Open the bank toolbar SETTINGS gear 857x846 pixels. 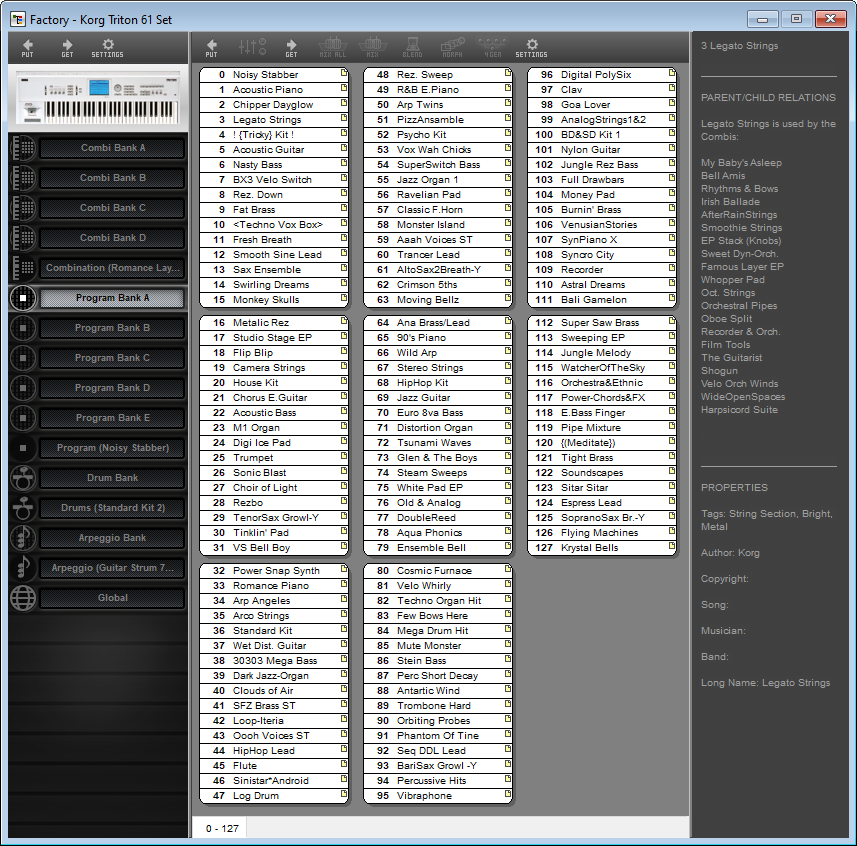[x=531, y=48]
